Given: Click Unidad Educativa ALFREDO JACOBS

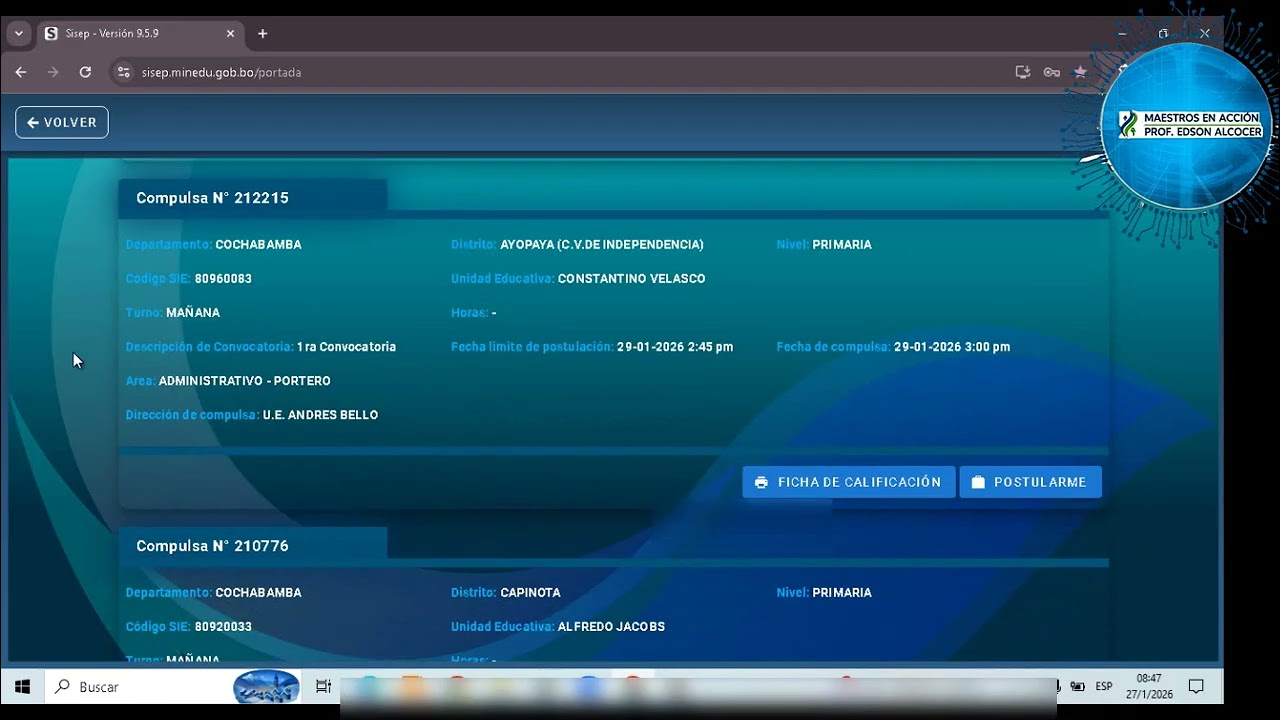Looking at the screenshot, I should coord(611,627).
